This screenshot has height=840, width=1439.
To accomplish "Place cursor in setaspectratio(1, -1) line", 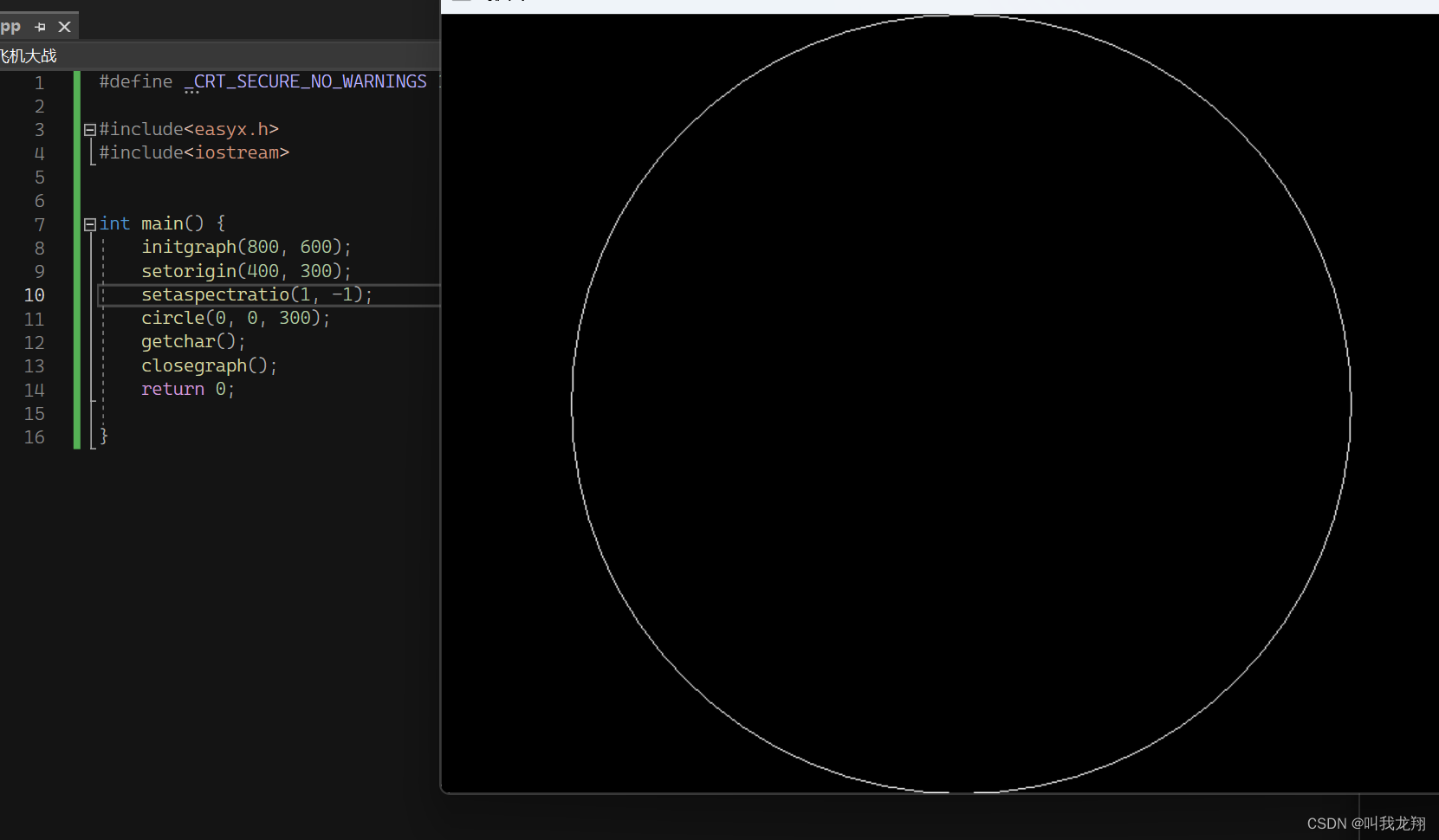I will click(x=256, y=294).
